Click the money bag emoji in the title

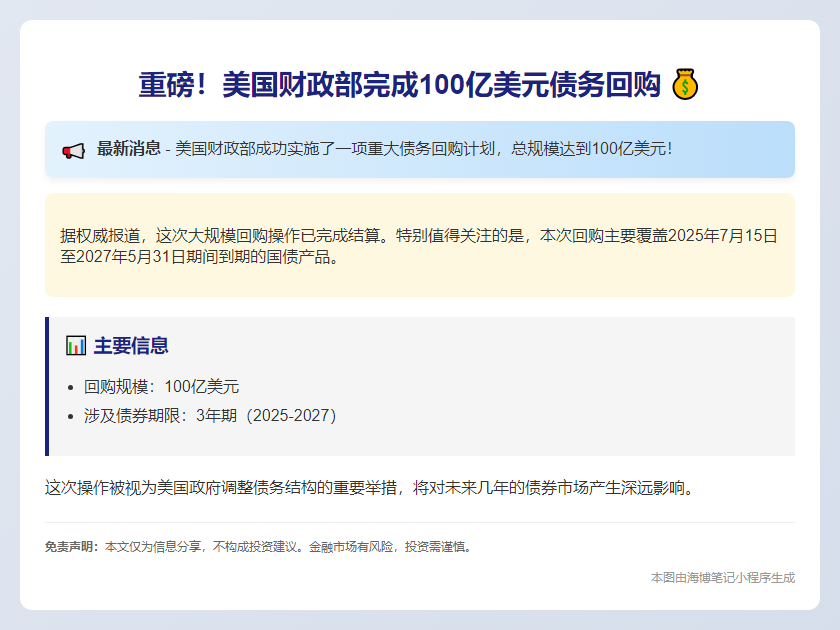click(x=685, y=85)
